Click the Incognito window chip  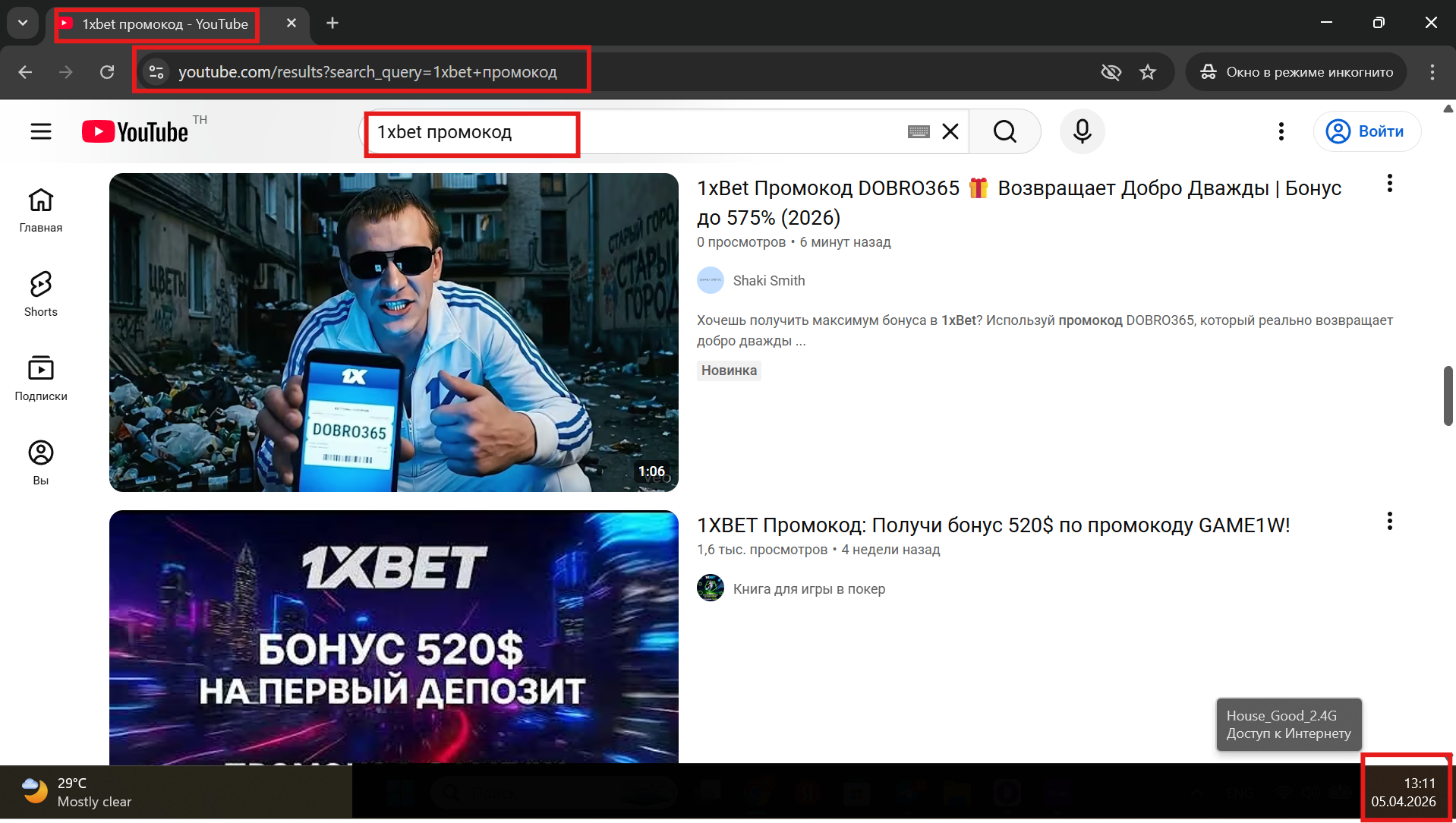(1297, 72)
